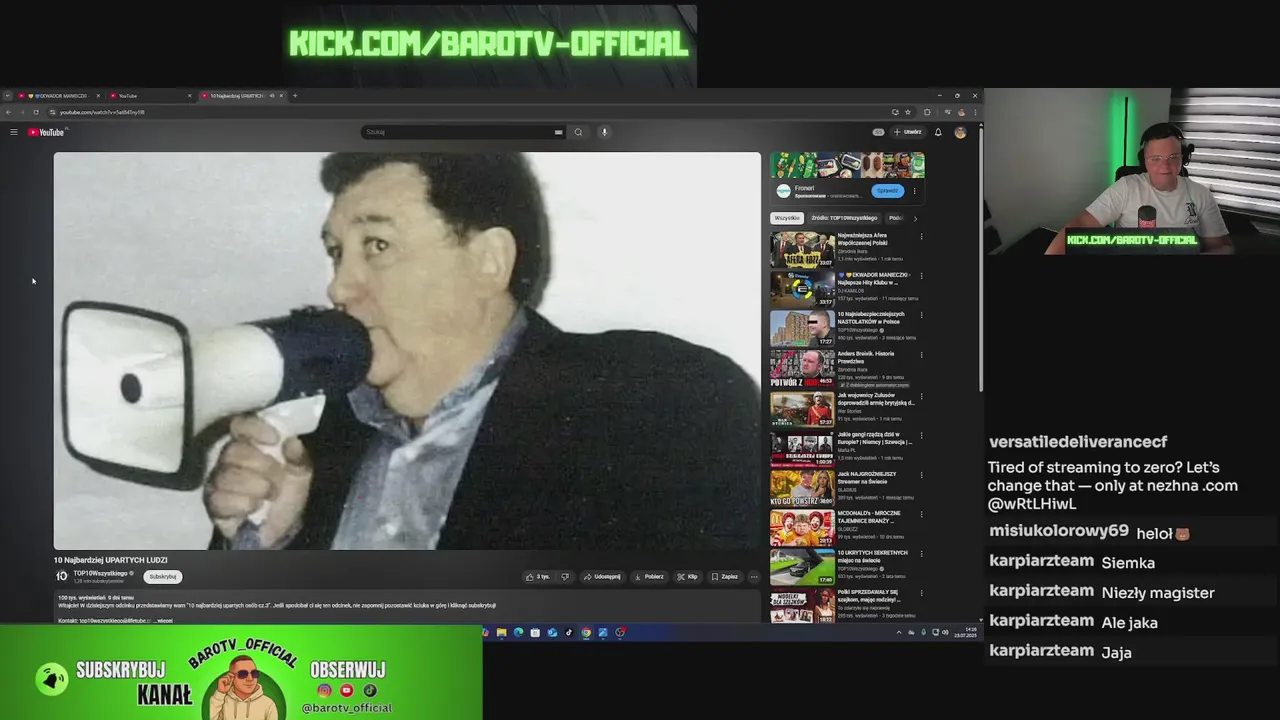
Task: Click the video player showing megaphone man
Action: [x=407, y=350]
